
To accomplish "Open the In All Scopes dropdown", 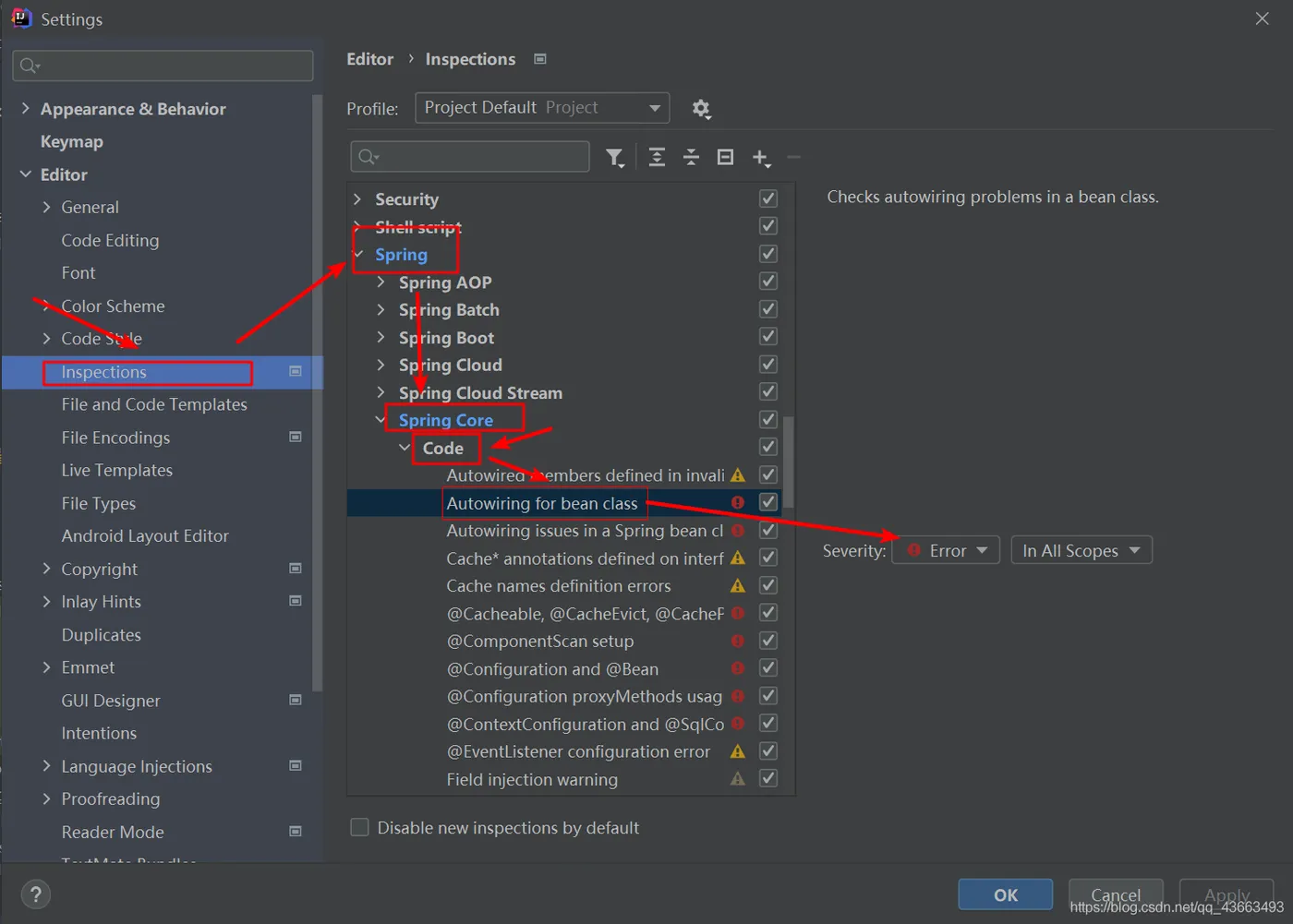I will click(x=1082, y=550).
